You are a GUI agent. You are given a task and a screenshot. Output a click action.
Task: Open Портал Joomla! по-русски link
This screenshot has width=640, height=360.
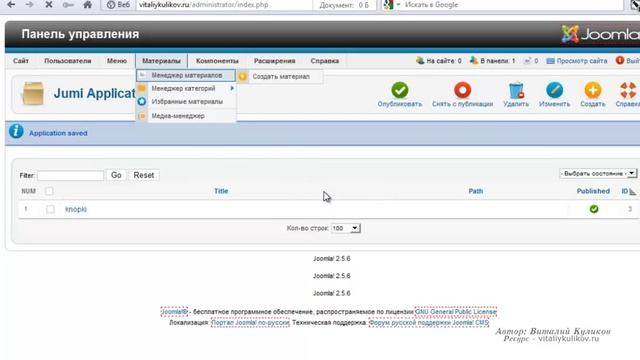tap(250, 322)
